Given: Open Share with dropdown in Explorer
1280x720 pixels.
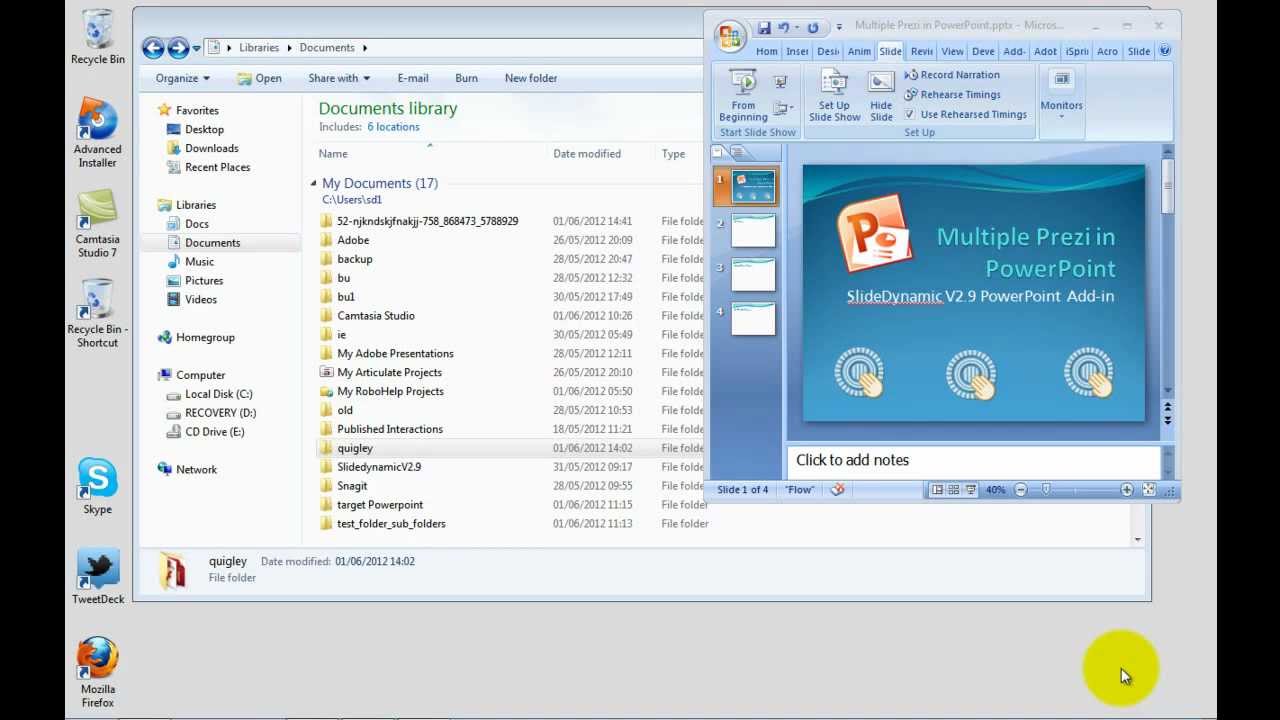Looking at the screenshot, I should 339,78.
